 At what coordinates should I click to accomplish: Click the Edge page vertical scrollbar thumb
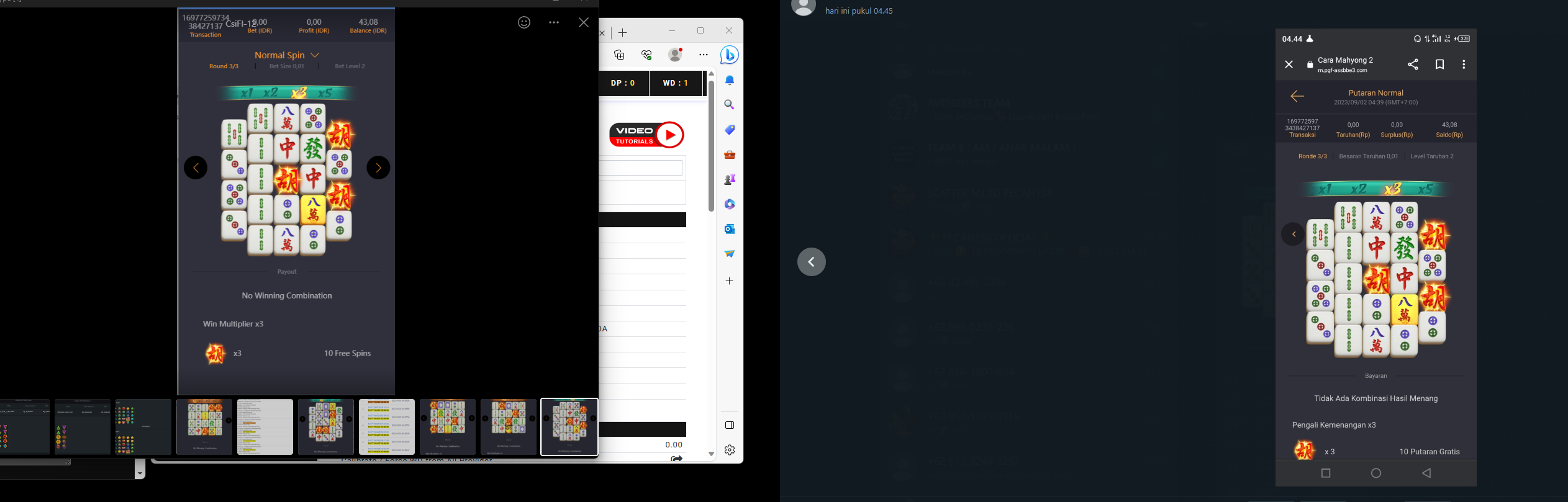pyautogui.click(x=712, y=146)
